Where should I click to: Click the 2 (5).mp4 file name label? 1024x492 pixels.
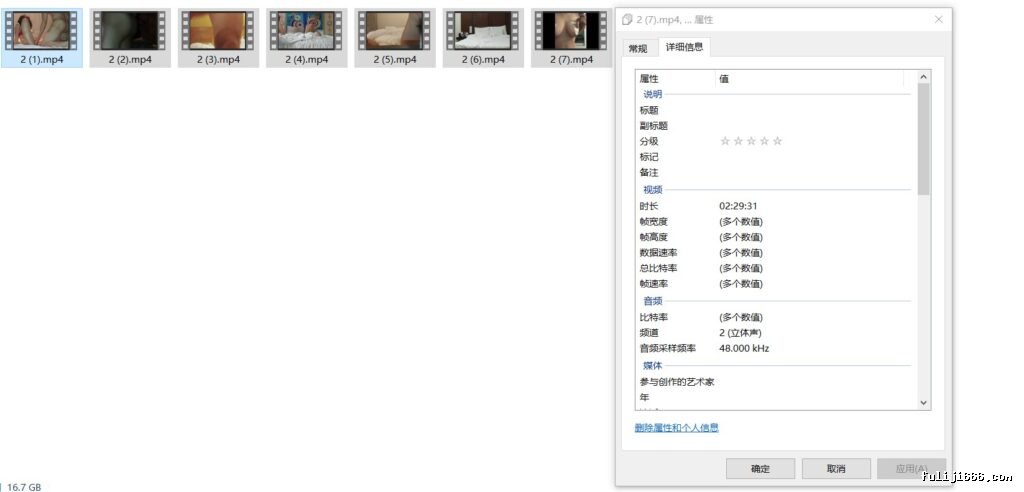pos(394,59)
